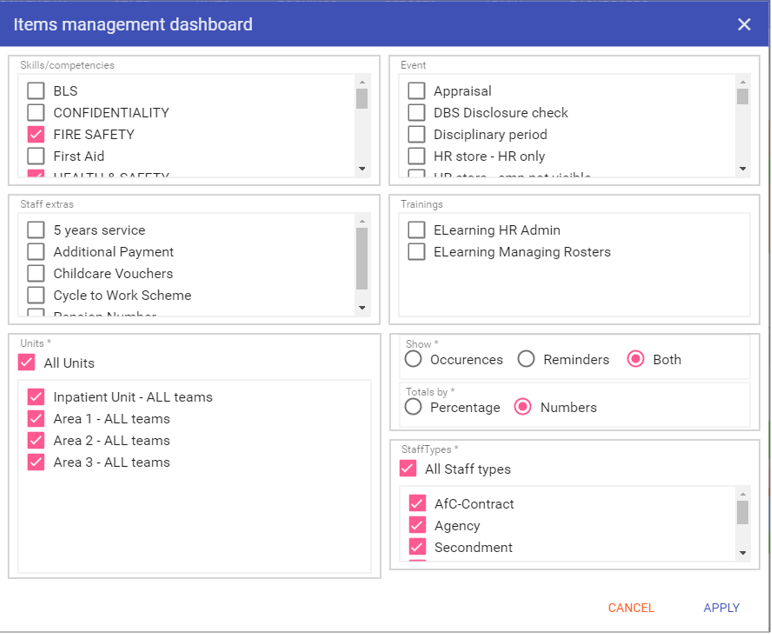Uncheck the FIRE SAFETY skill
772x634 pixels.
coord(36,135)
